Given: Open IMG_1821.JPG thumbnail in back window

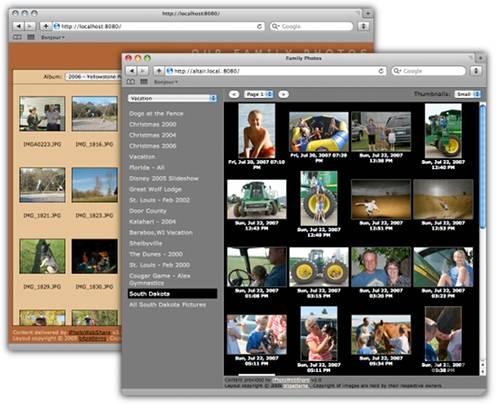Looking at the screenshot, I should click(42, 185).
